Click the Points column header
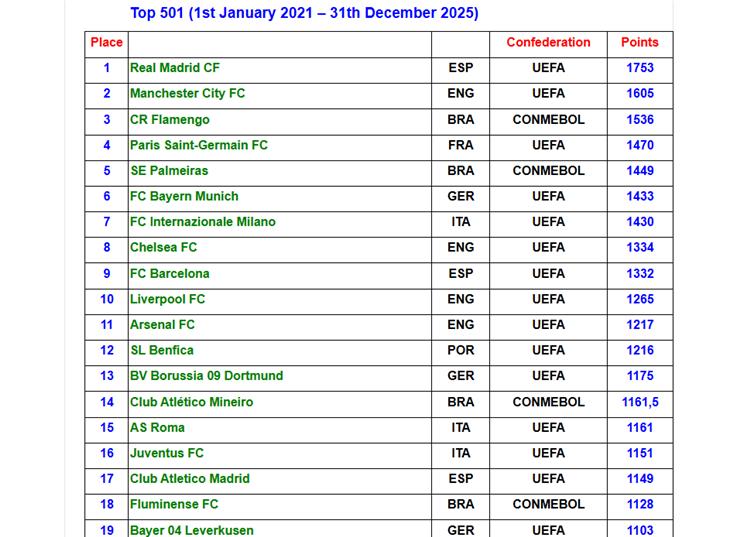This screenshot has width=750, height=537. point(640,43)
